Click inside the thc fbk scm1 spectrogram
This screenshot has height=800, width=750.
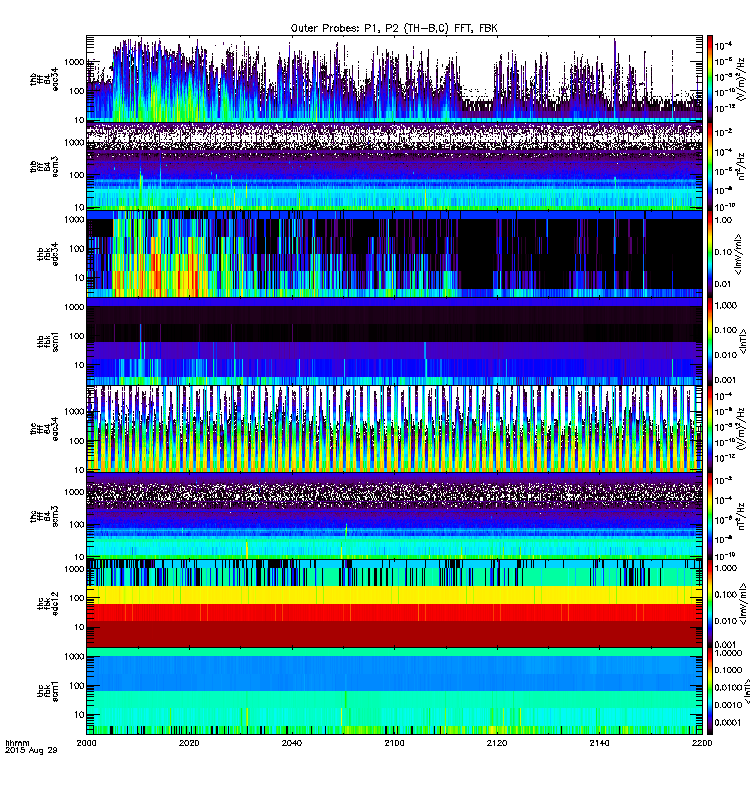394,691
